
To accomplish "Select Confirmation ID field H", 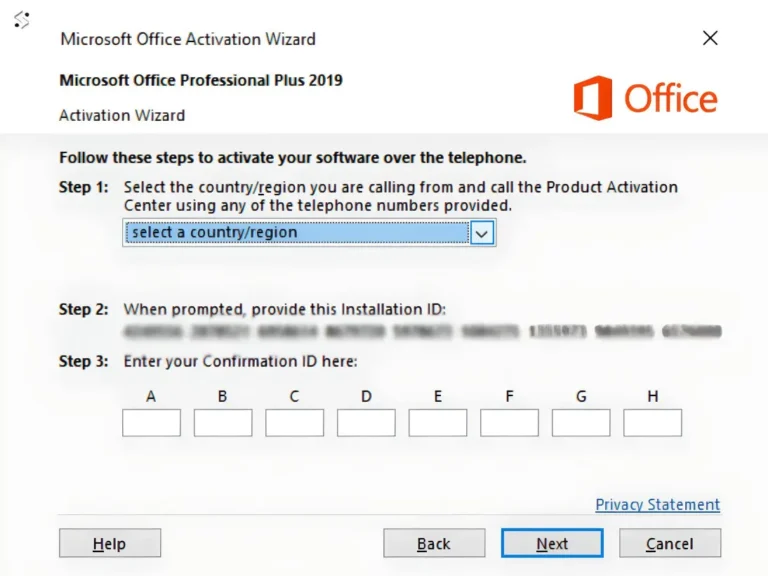I will point(653,423).
